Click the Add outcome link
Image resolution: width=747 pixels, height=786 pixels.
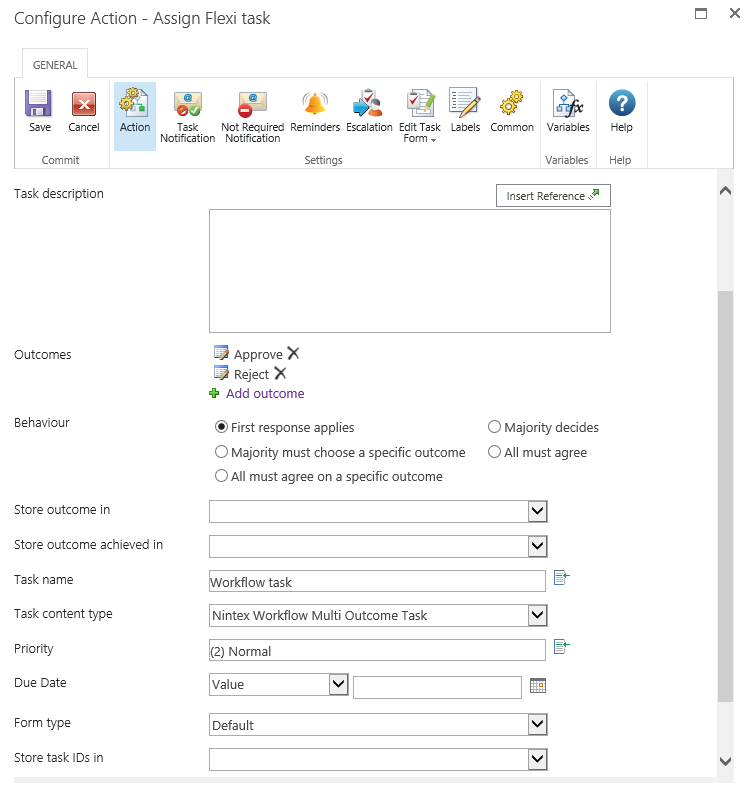tap(265, 394)
